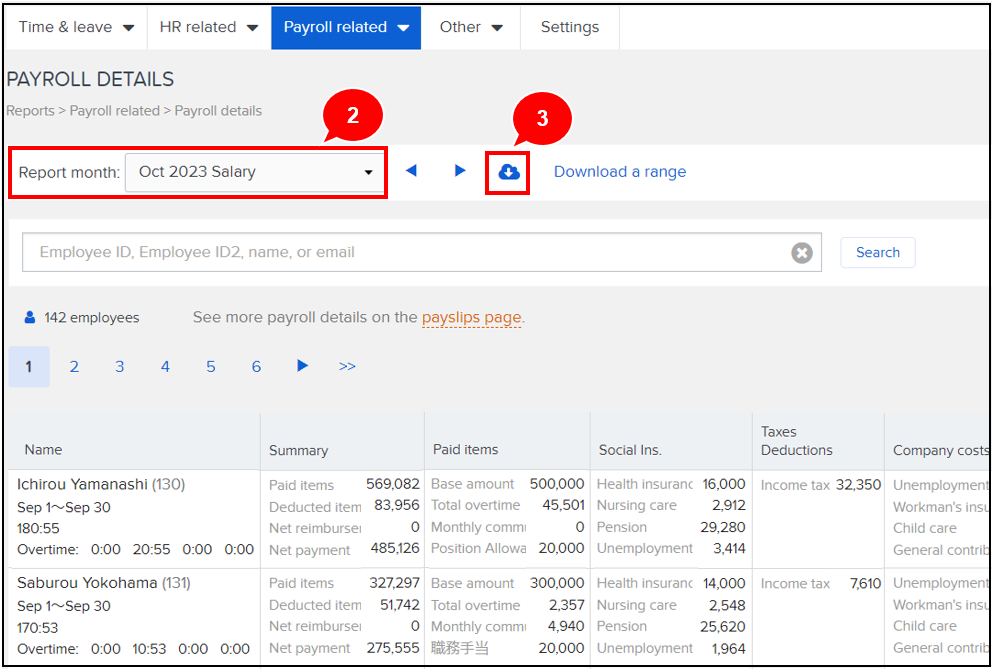
Task: Click the Search button
Action: pos(877,253)
